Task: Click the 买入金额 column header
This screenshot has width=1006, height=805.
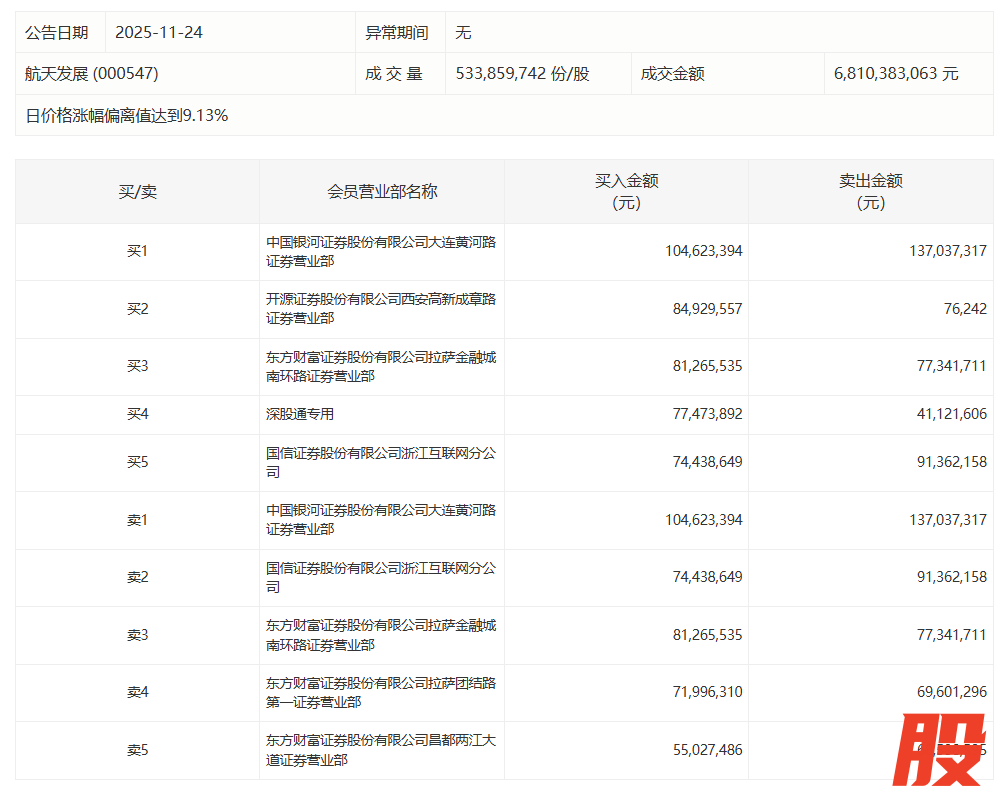Action: pyautogui.click(x=626, y=191)
